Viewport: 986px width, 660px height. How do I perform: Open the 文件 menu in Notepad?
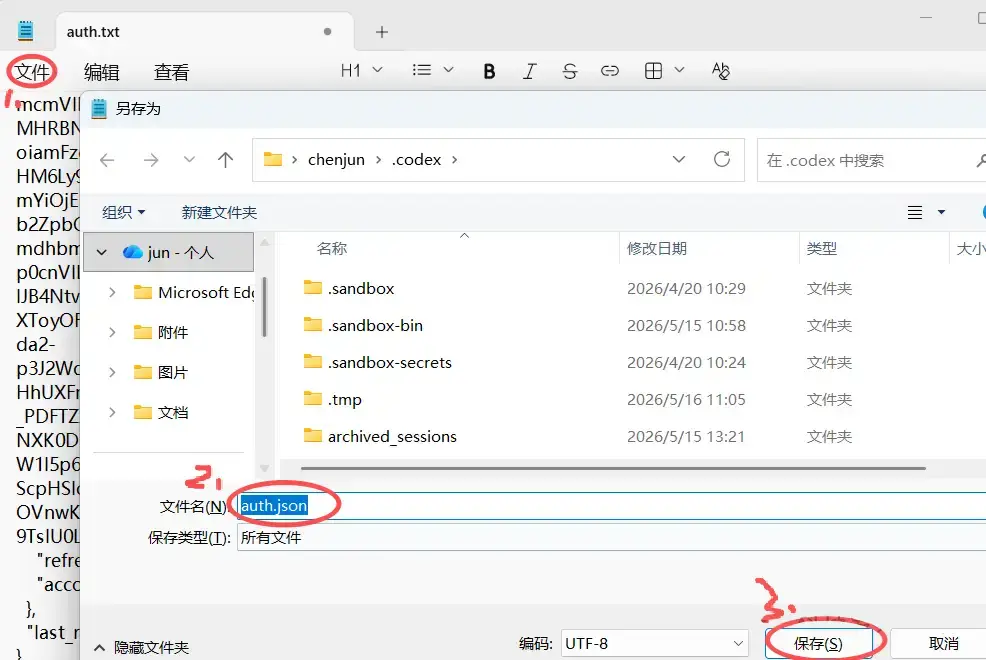(32, 72)
